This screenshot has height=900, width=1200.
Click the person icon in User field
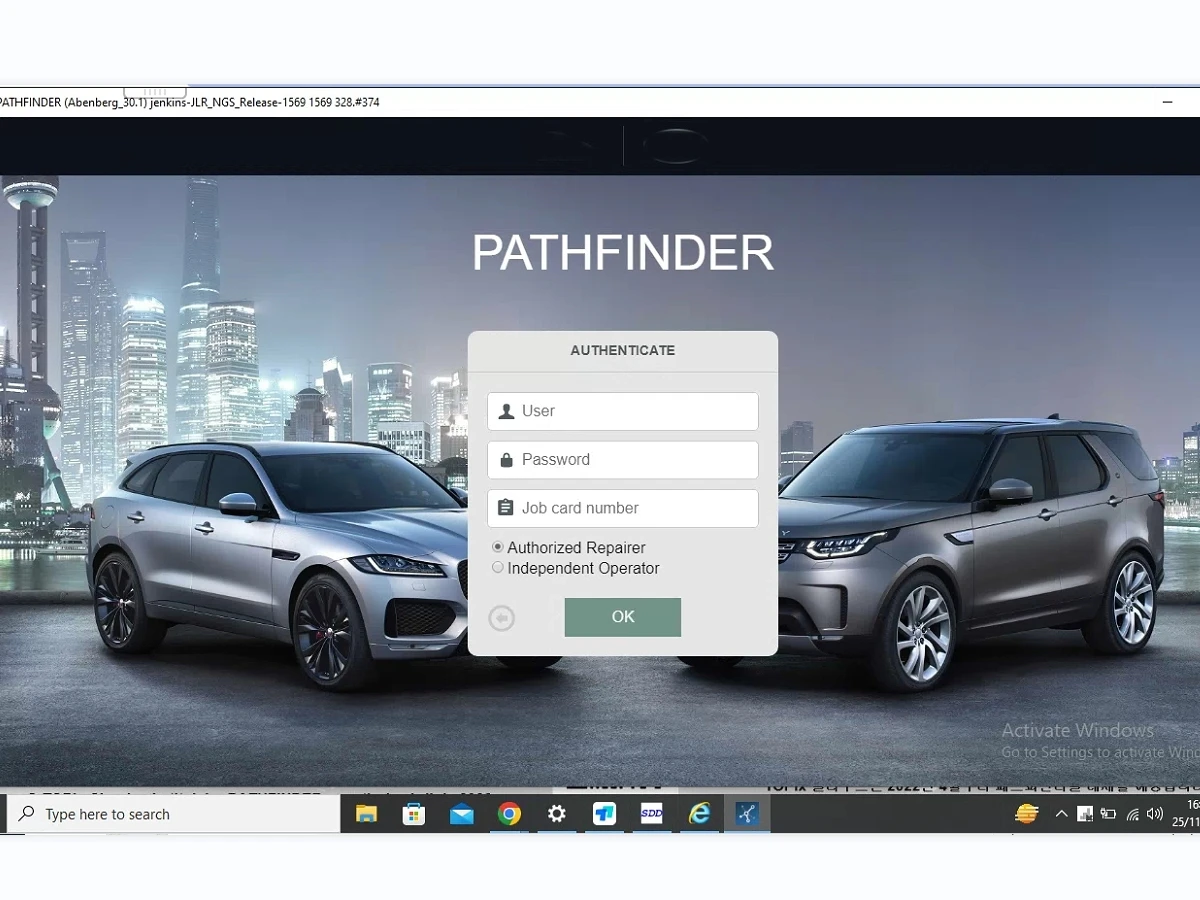[x=506, y=411]
